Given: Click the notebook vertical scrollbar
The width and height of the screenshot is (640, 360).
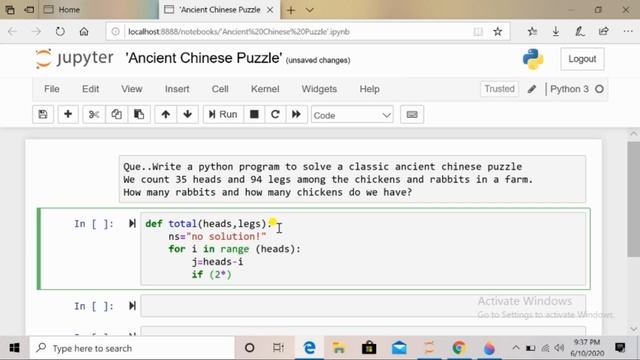Looking at the screenshot, I should (x=633, y=200).
